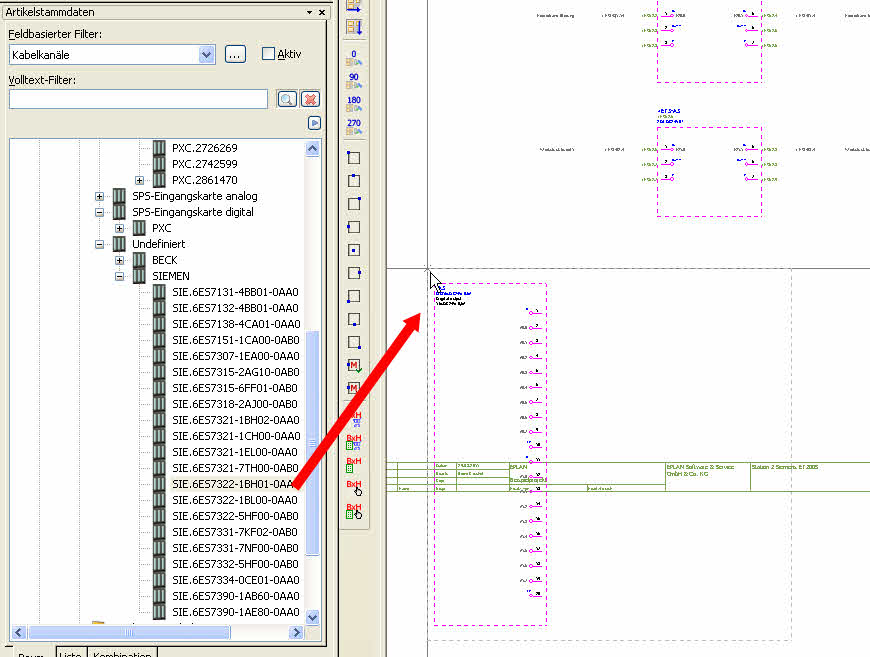Click the BxH icon with hand only
Screen dimensions: 870x657
[354, 488]
